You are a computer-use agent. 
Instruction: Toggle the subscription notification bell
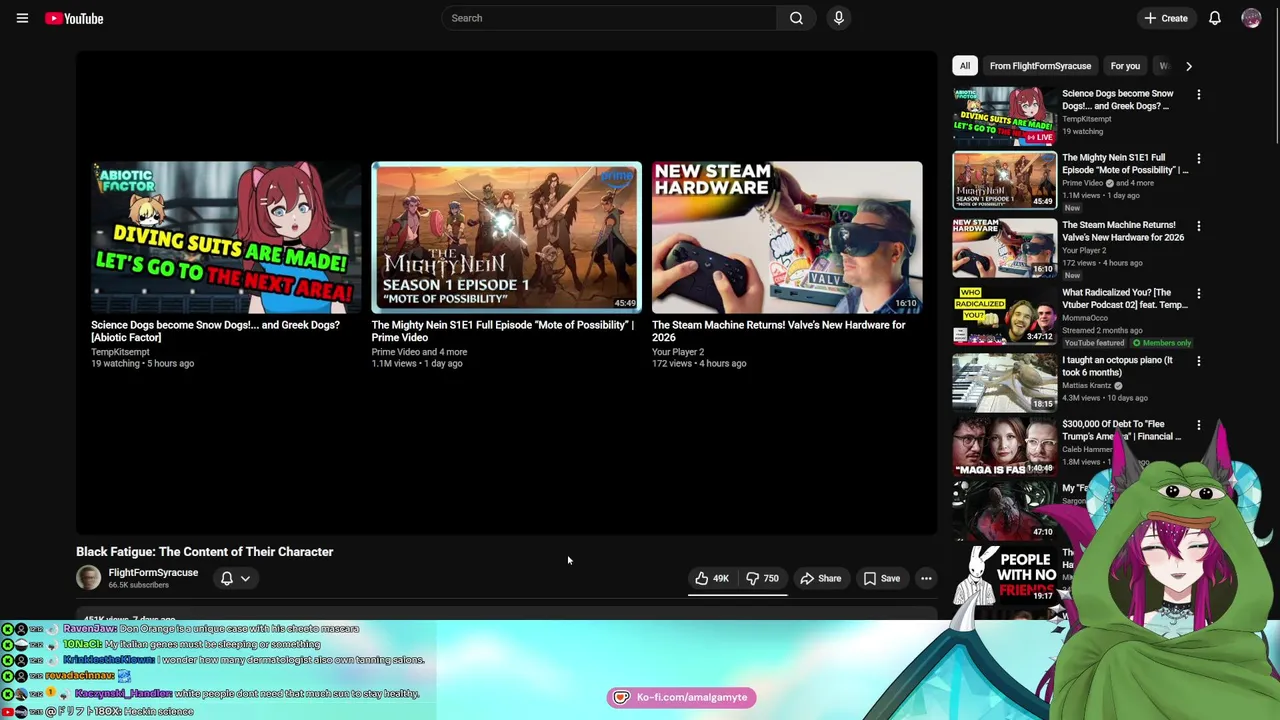[x=227, y=578]
